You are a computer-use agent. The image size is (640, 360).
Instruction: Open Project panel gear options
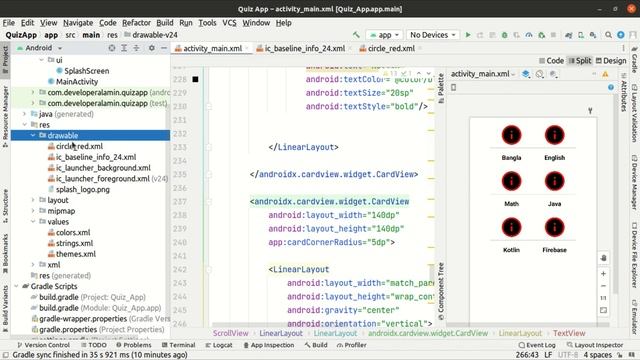click(151, 48)
